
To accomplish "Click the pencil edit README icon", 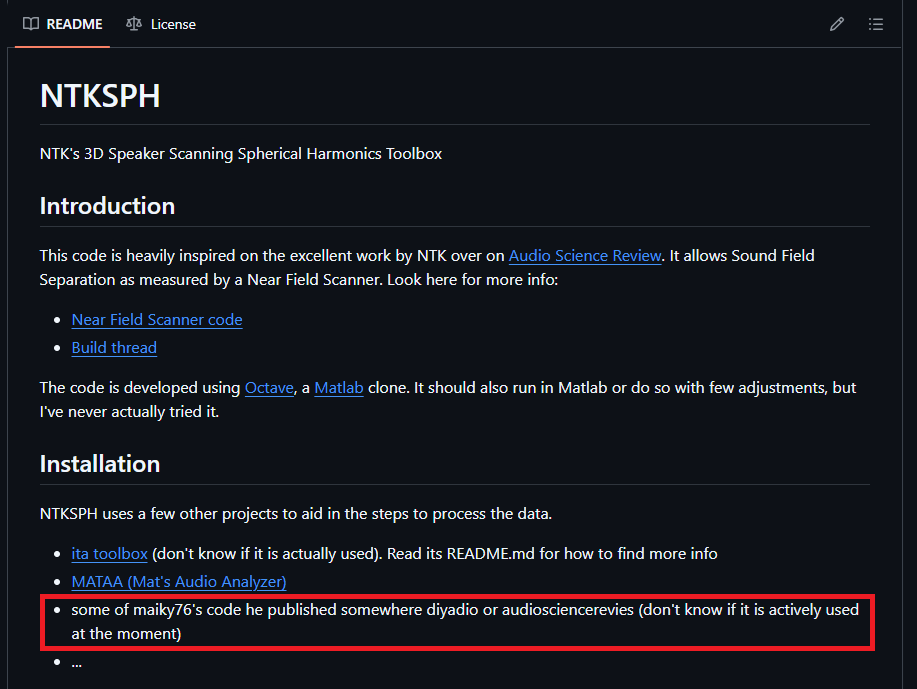I will 836,24.
